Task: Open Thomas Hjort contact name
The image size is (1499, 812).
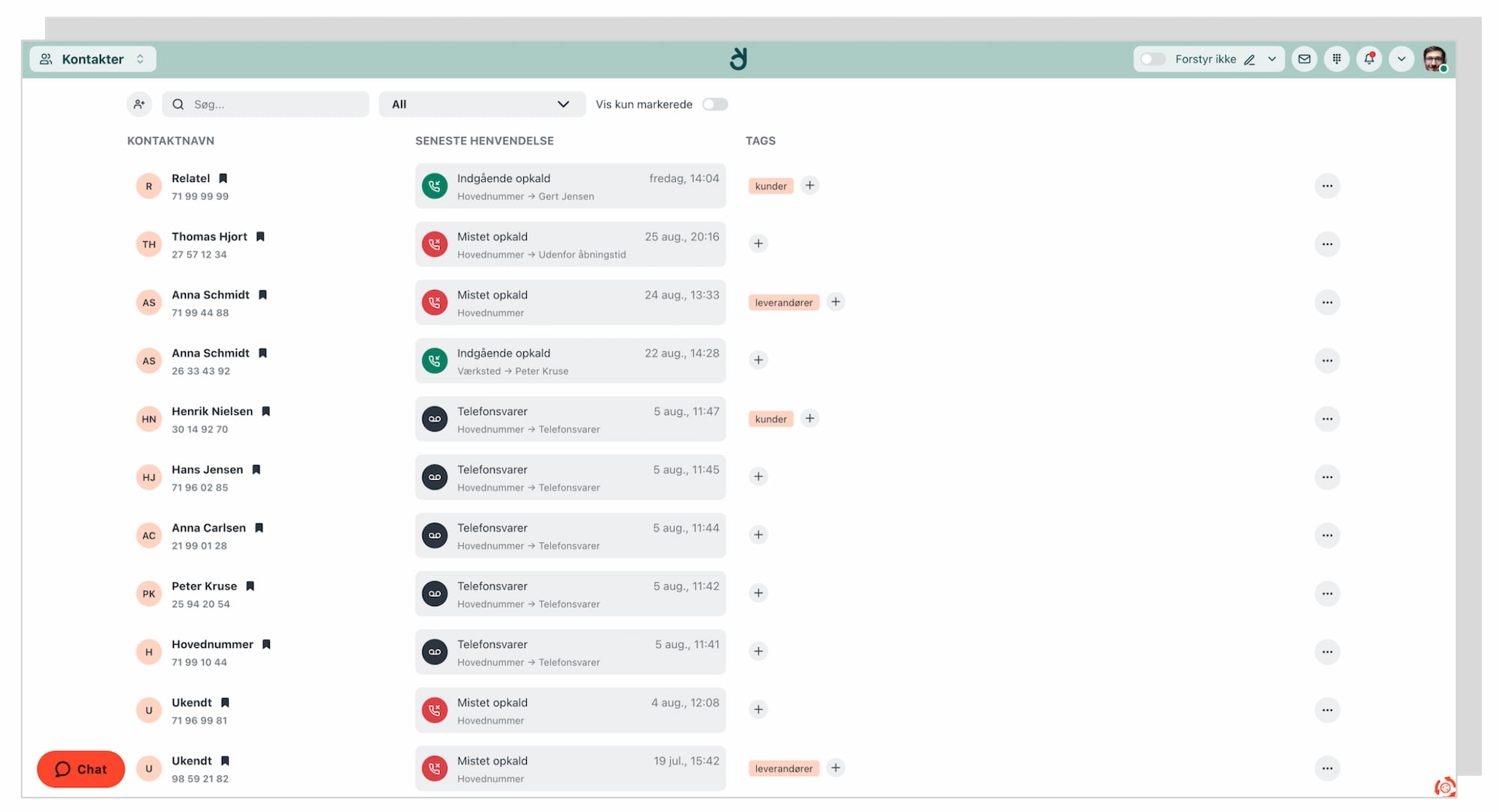Action: 209,237
